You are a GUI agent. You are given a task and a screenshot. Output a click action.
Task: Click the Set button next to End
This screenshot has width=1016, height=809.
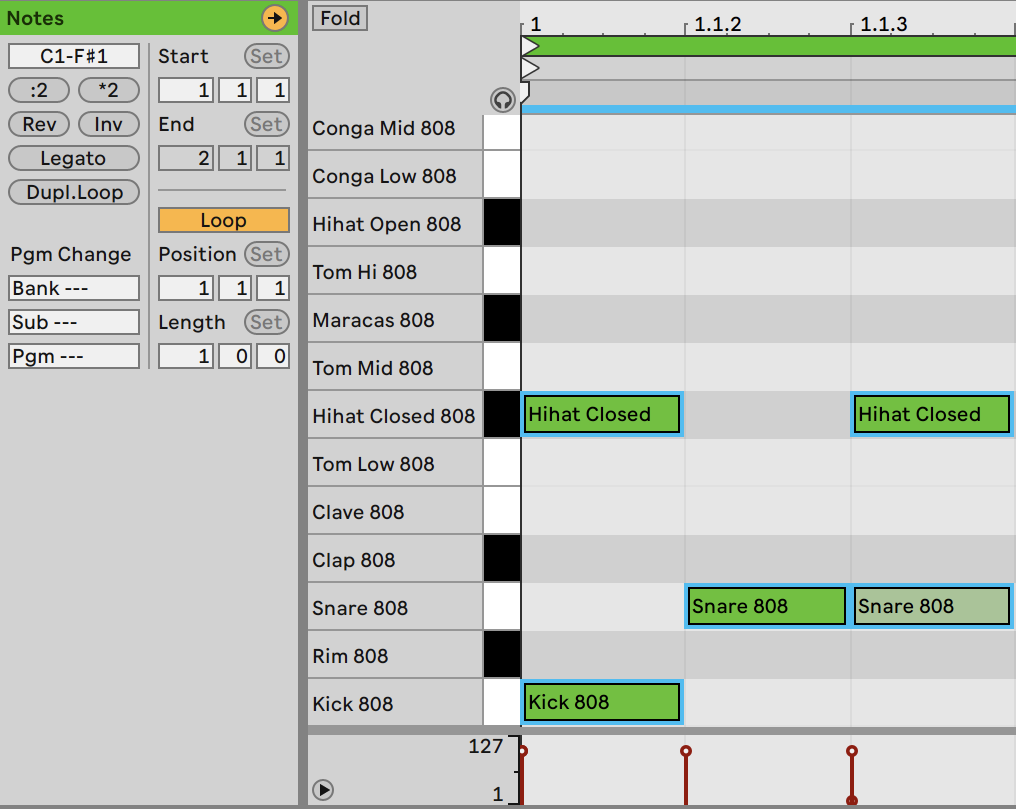coord(266,124)
